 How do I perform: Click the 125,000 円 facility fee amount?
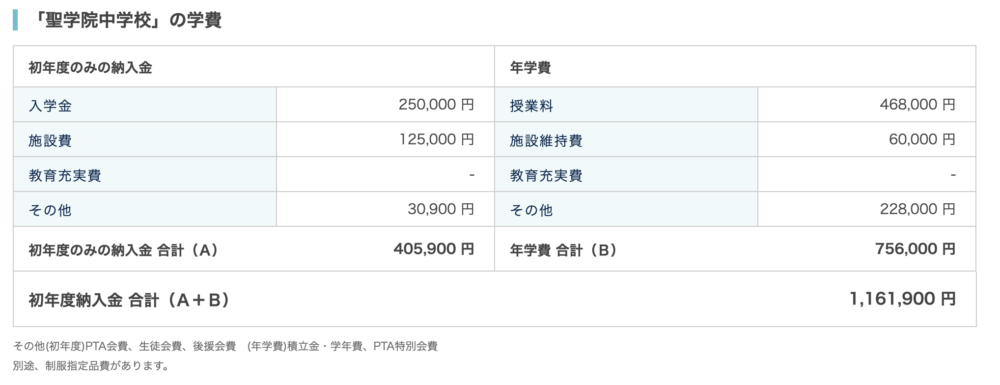[436, 140]
